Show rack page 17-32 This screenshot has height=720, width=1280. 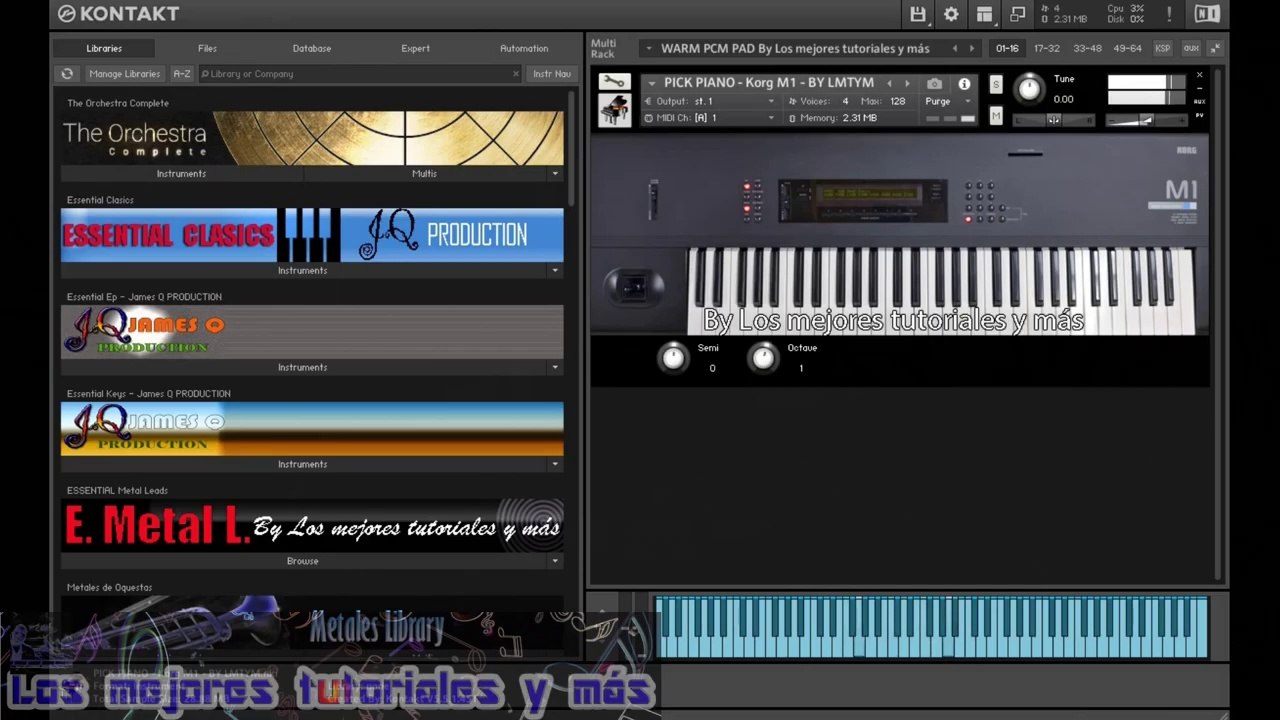pyautogui.click(x=1047, y=48)
